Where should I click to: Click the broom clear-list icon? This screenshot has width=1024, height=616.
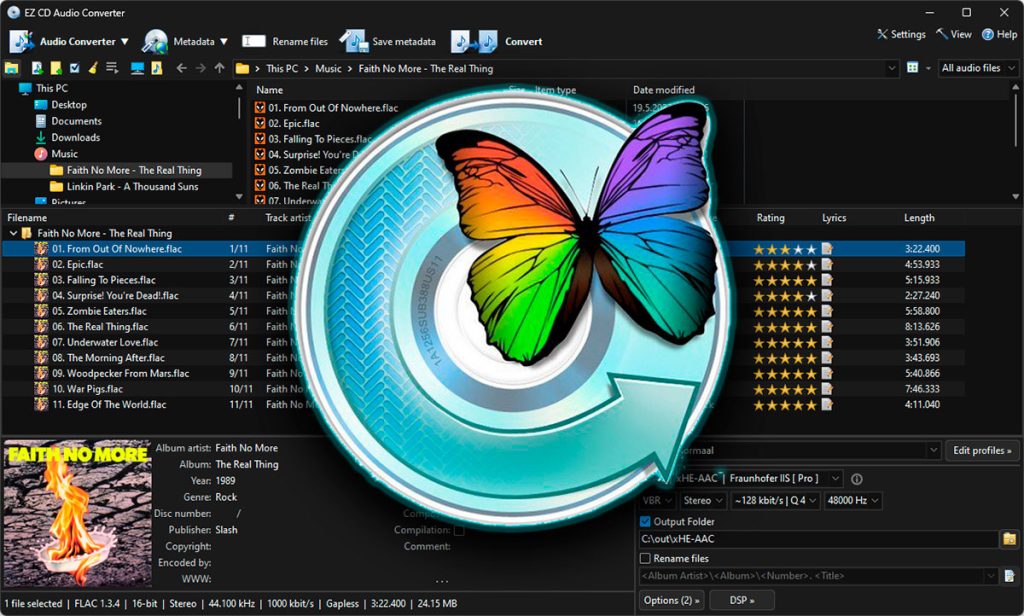pos(93,67)
